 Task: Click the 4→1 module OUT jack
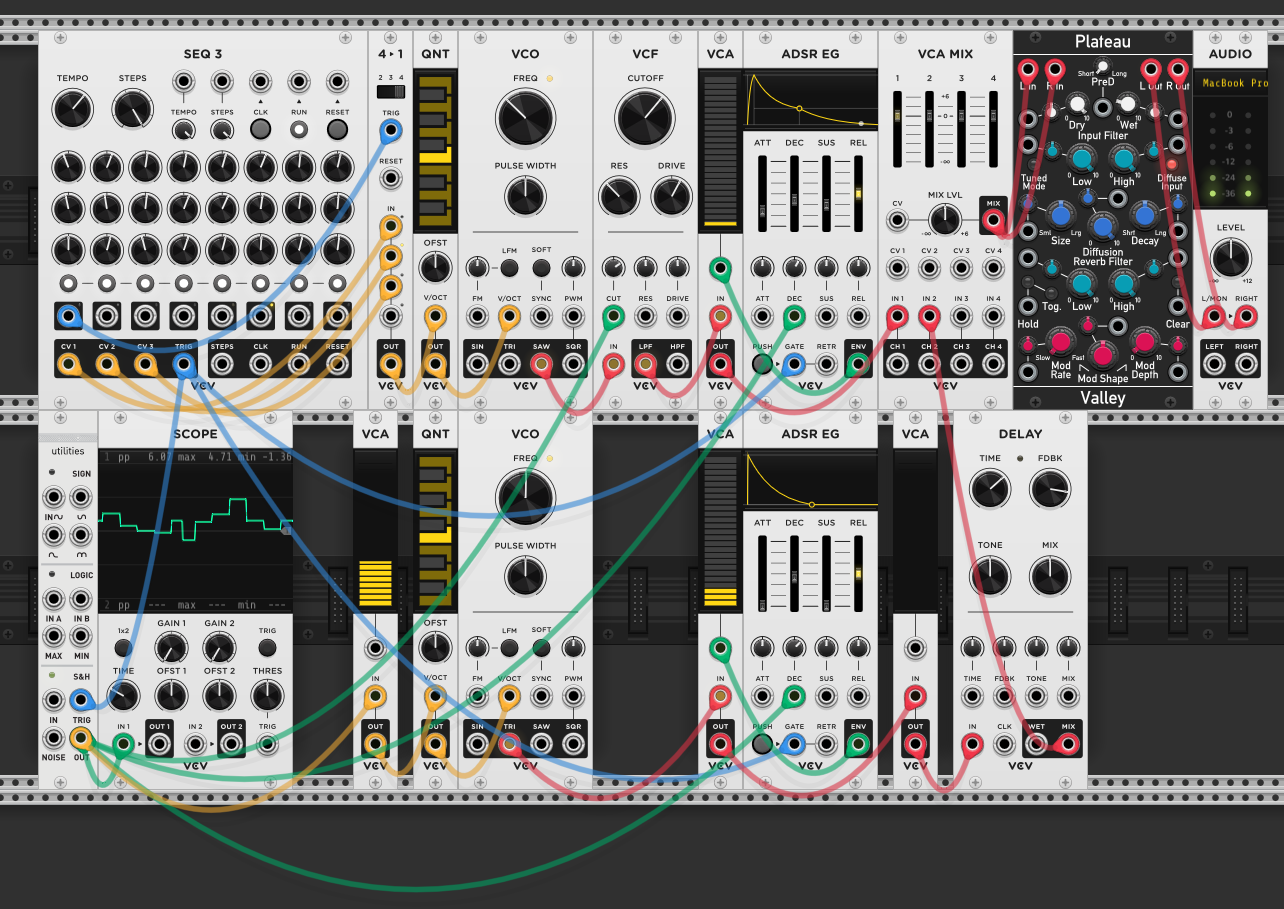pos(391,364)
